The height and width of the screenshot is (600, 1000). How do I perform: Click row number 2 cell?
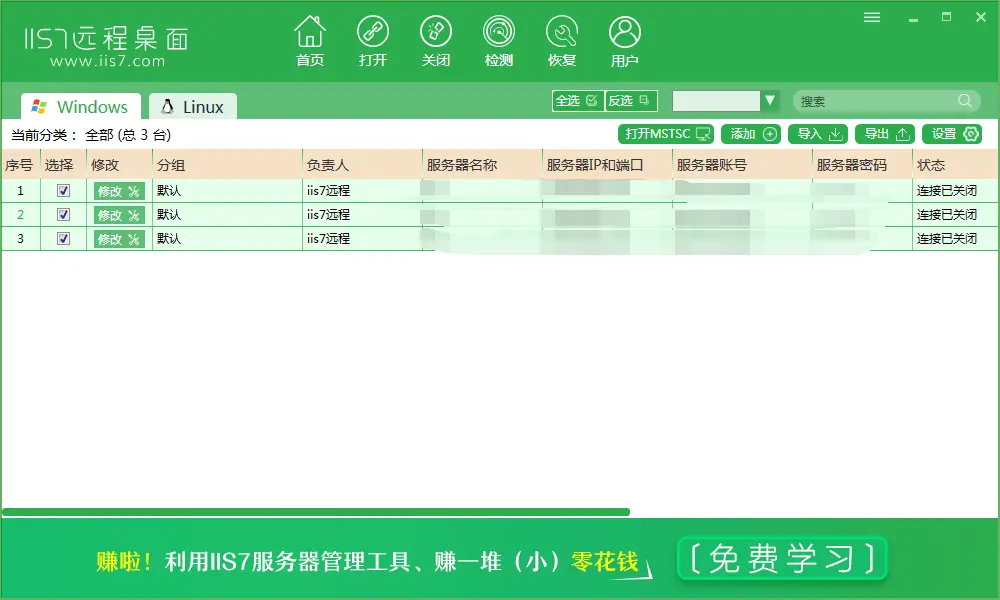[20, 215]
